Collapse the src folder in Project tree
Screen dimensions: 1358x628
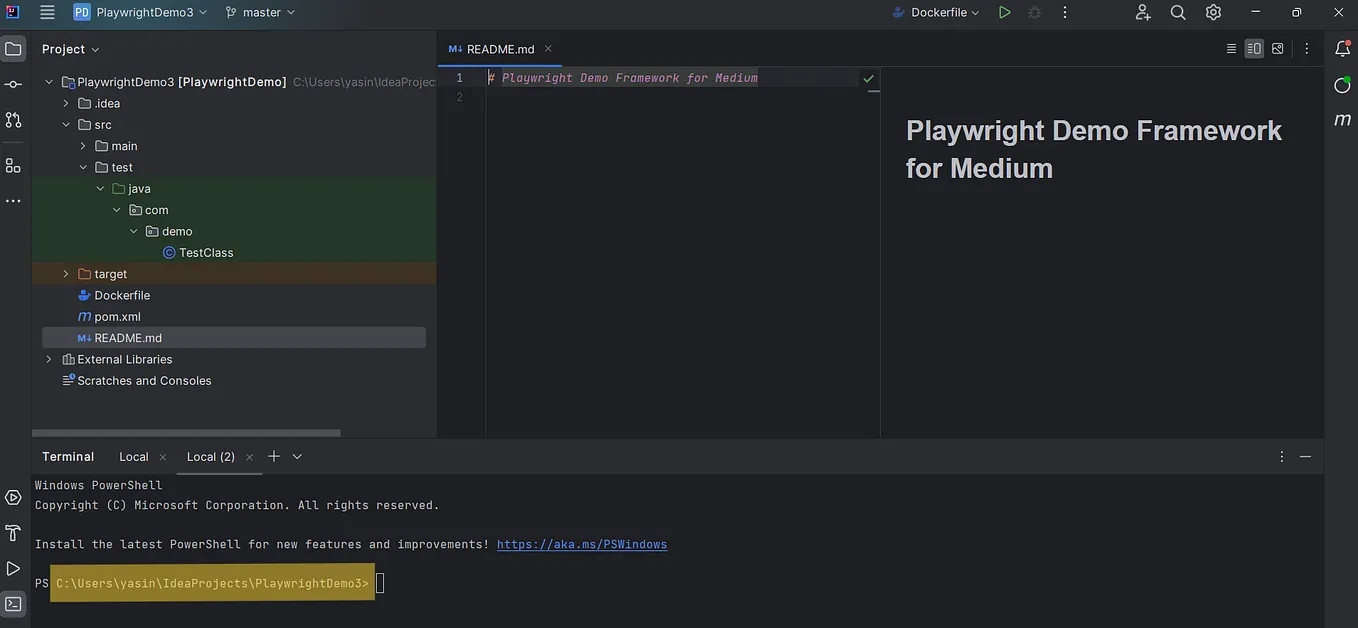(66, 124)
